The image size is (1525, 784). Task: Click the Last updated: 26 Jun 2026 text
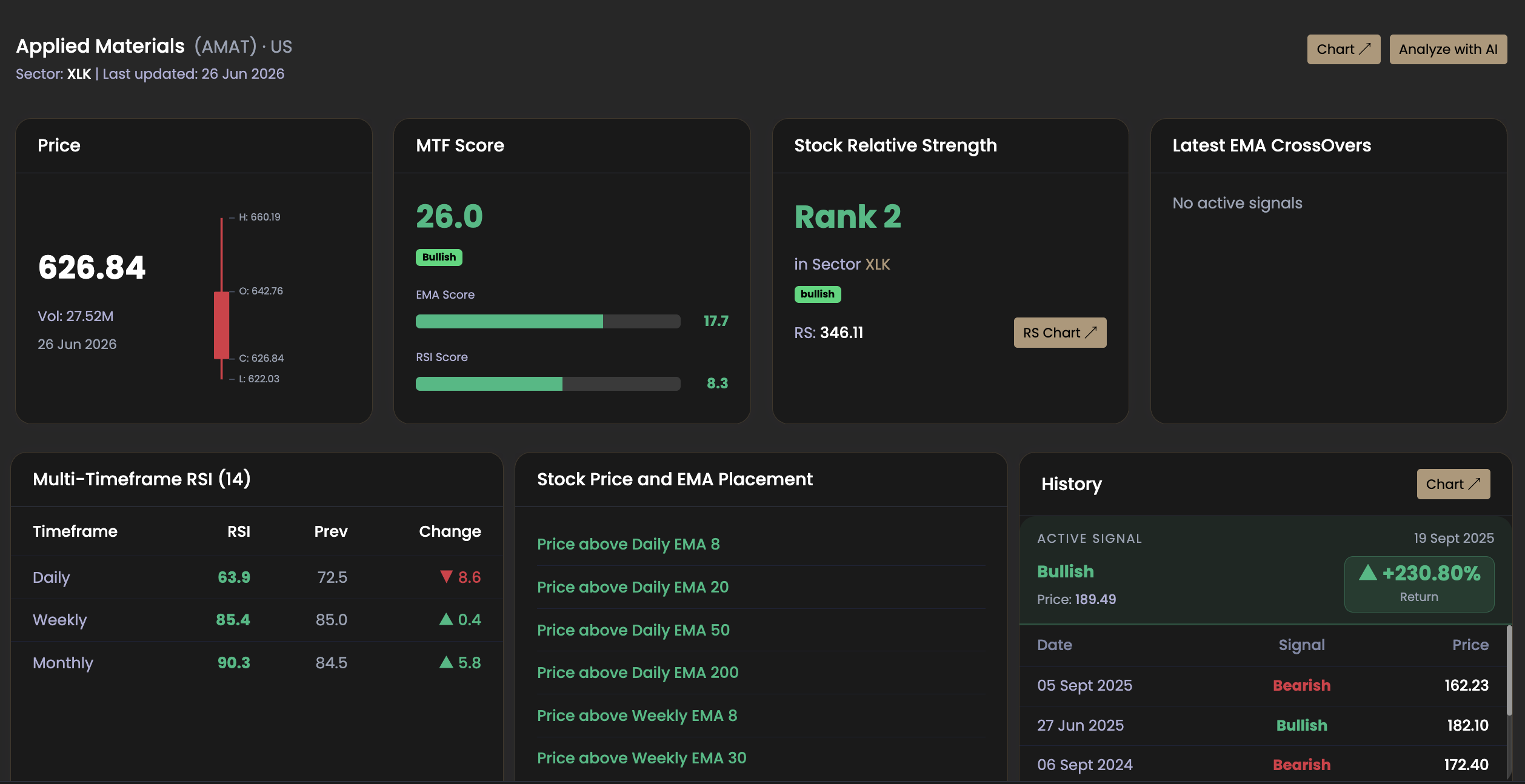(193, 74)
